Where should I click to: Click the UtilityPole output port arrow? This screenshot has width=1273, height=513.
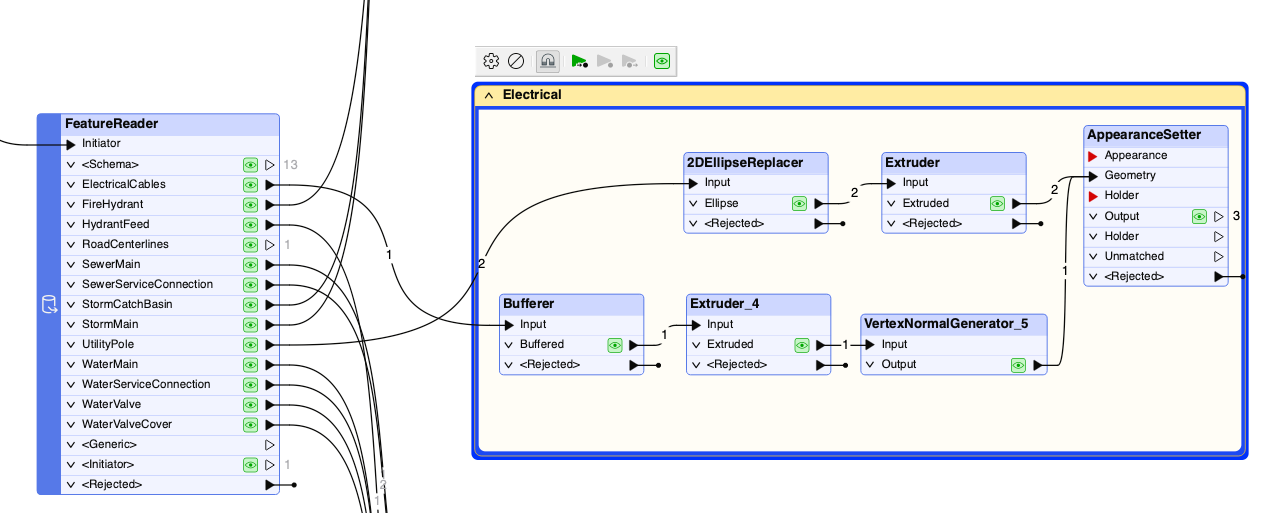(270, 344)
